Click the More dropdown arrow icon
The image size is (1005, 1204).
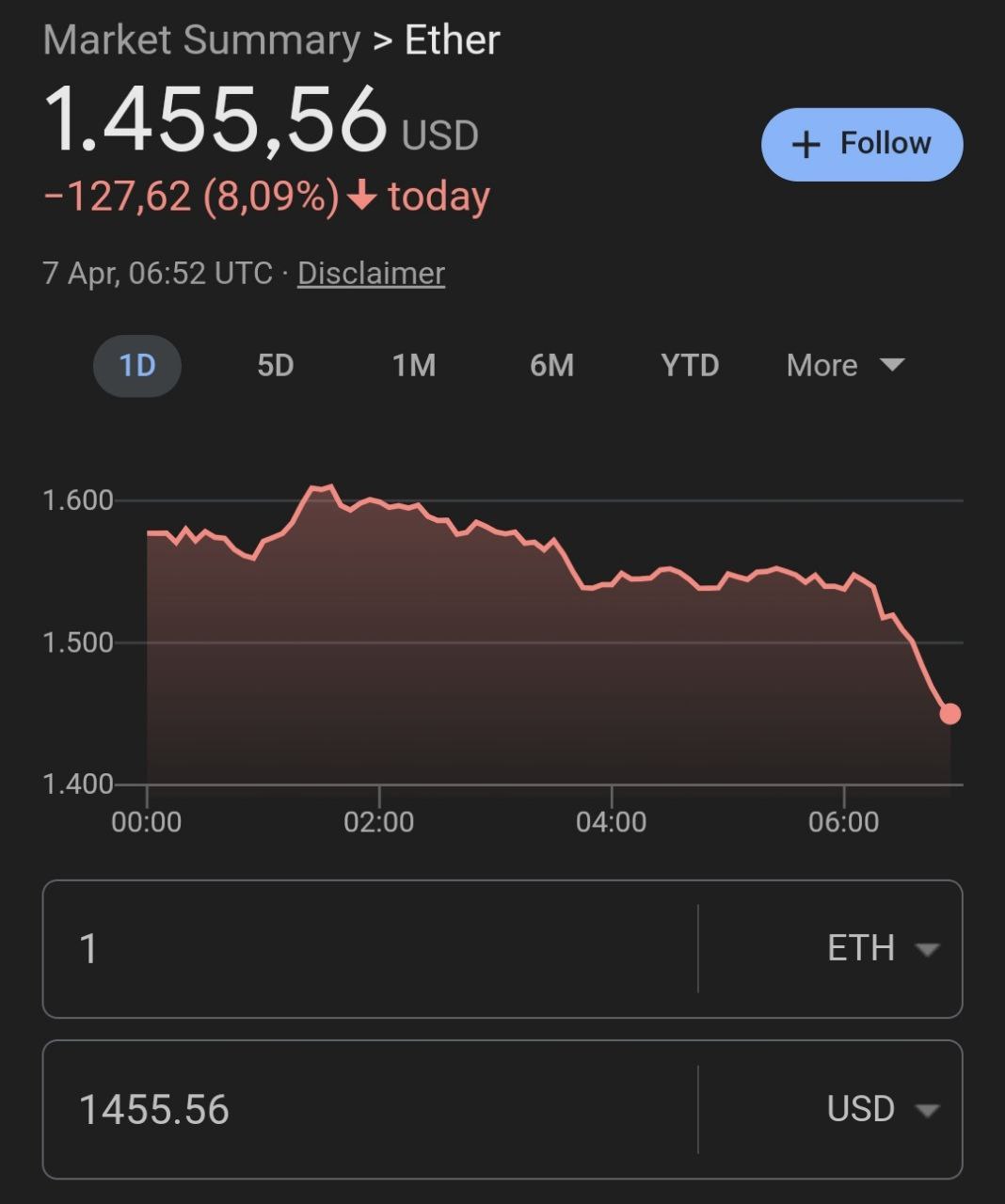click(x=891, y=364)
